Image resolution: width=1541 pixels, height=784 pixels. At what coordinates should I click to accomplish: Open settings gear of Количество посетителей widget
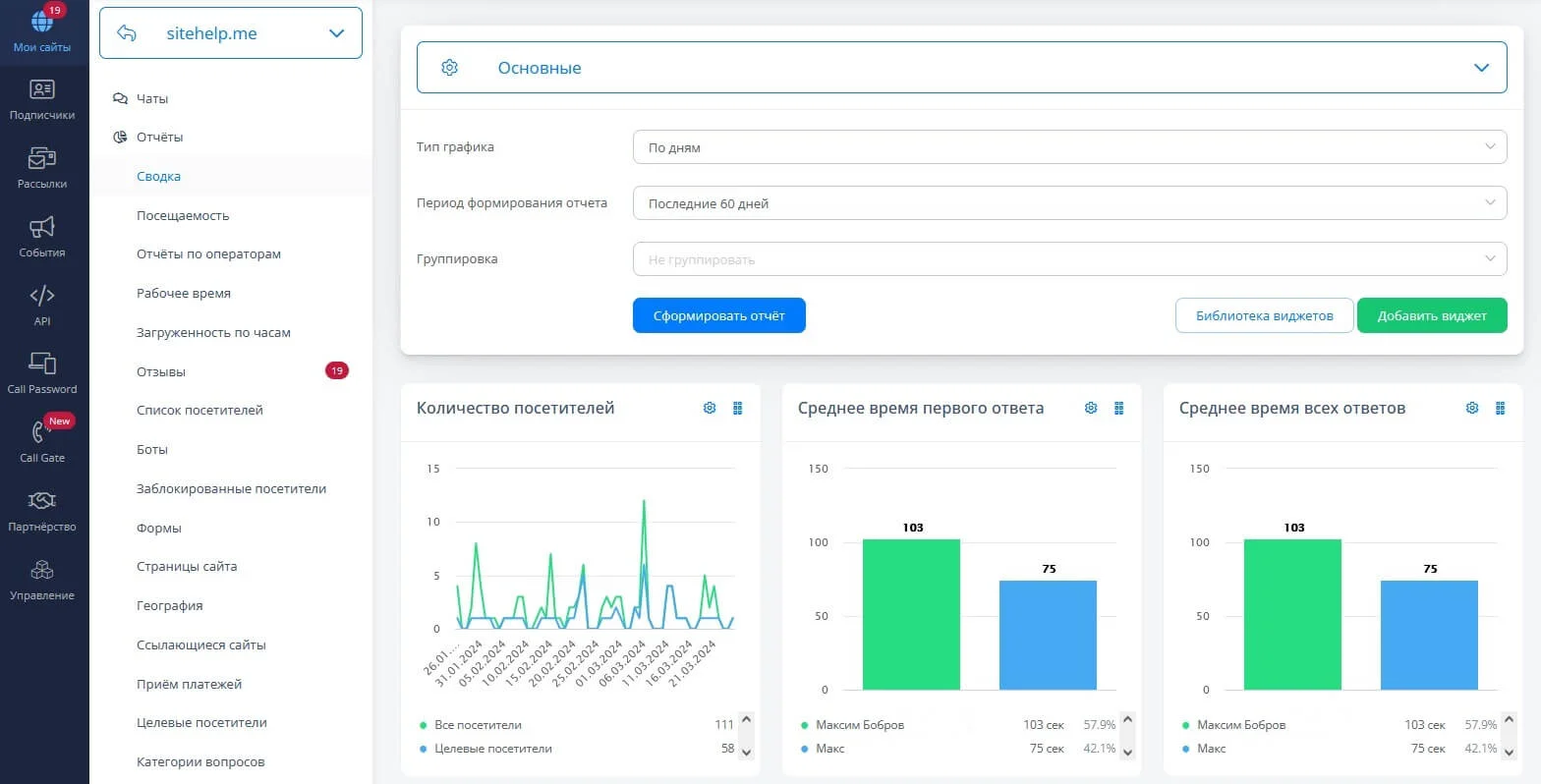(710, 409)
